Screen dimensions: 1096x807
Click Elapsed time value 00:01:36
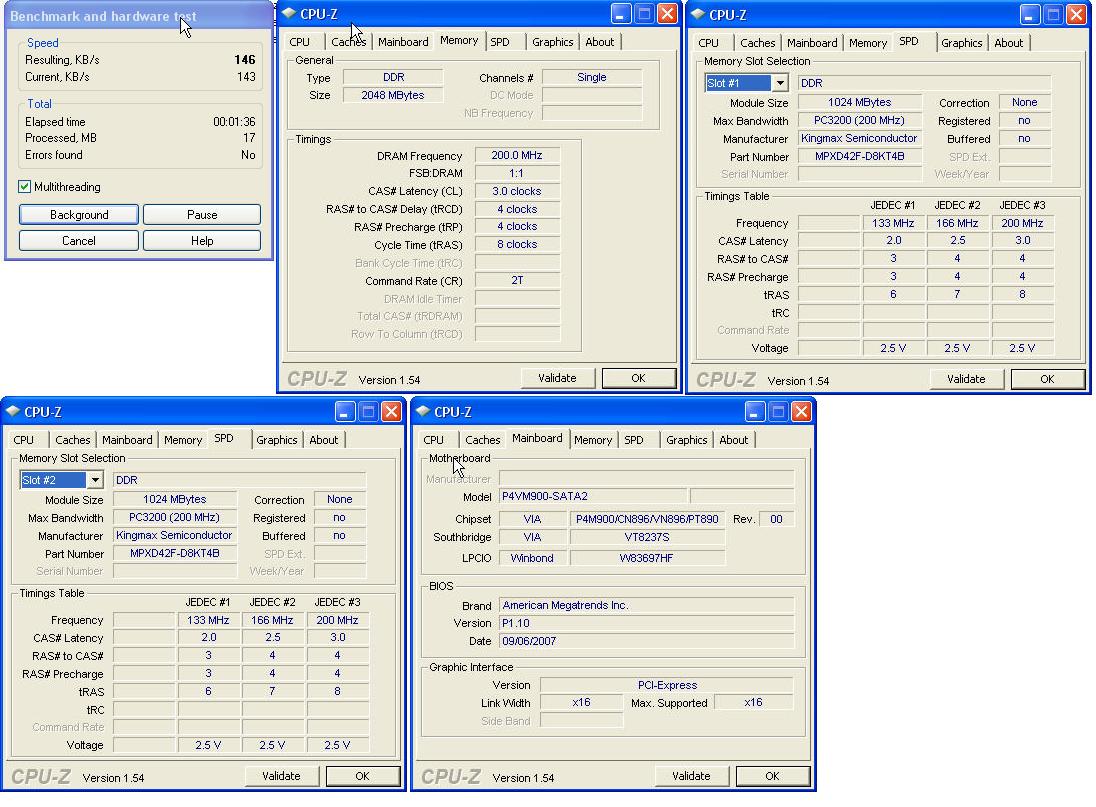click(x=234, y=122)
